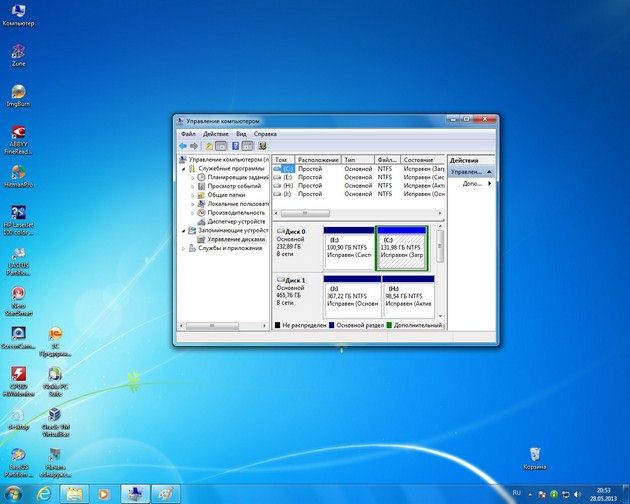Open Zune desktop shortcut
The width and height of the screenshot is (630, 504).
click(18, 55)
